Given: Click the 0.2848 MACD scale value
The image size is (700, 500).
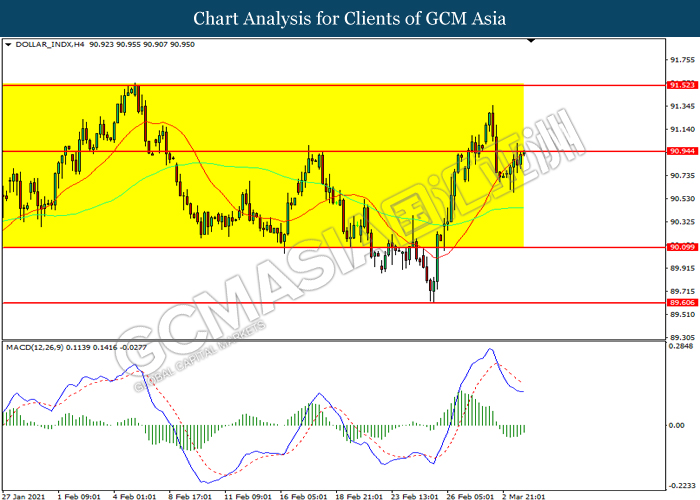Looking at the screenshot, I should tap(682, 346).
